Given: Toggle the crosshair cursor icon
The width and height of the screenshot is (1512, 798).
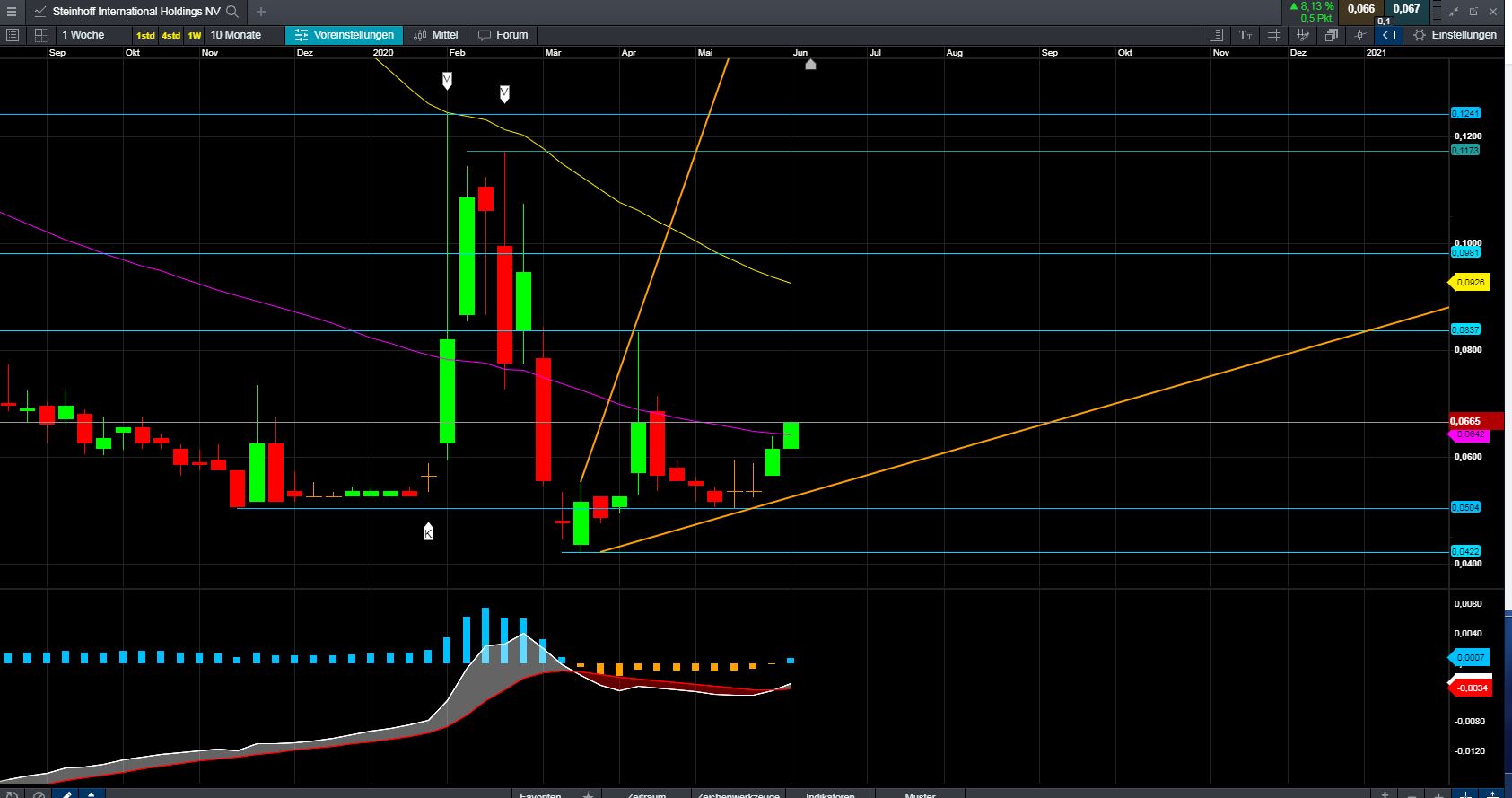Looking at the screenshot, I should 1360,35.
